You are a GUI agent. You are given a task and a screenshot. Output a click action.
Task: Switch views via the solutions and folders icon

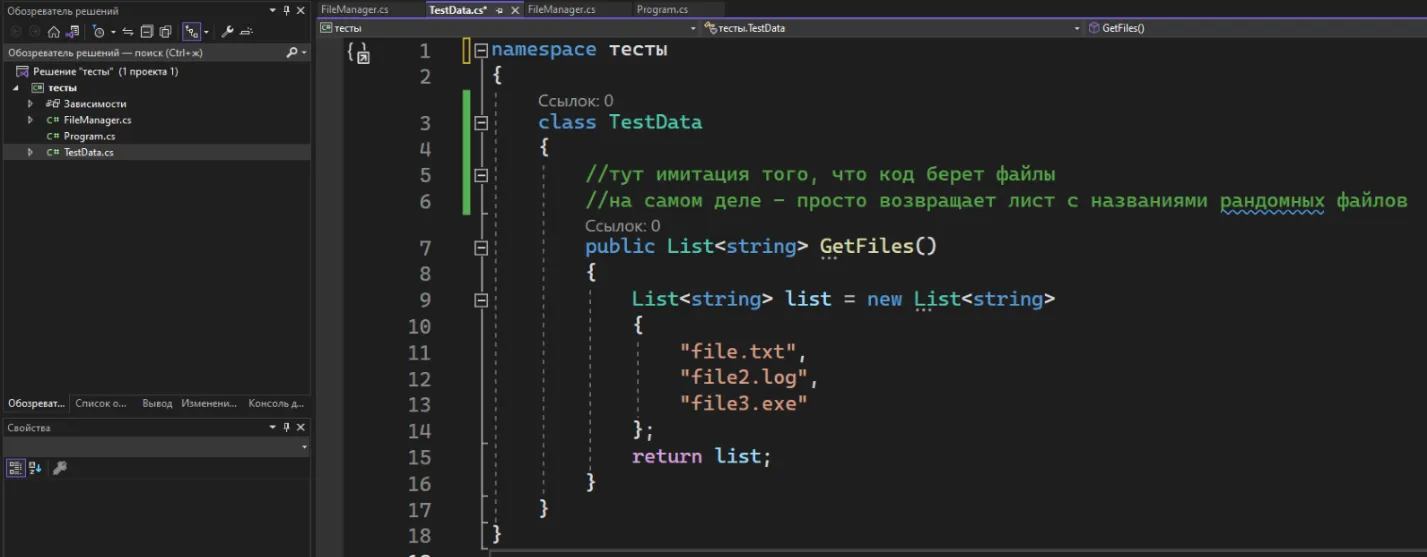click(72, 32)
